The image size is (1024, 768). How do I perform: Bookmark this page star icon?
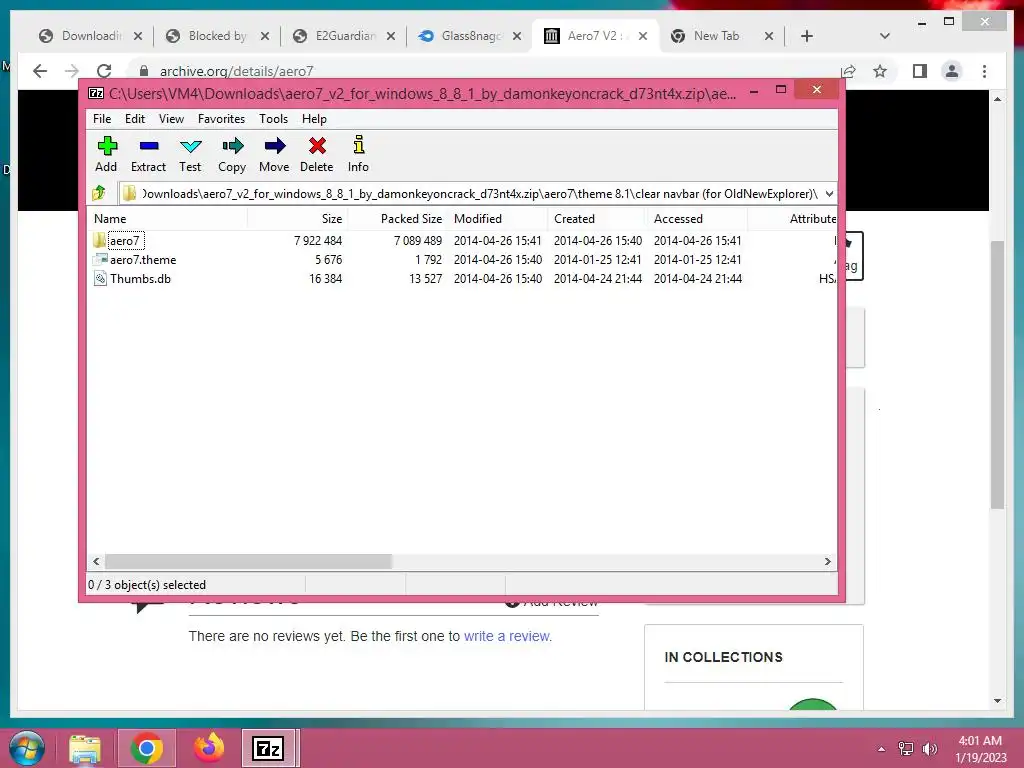coord(880,71)
